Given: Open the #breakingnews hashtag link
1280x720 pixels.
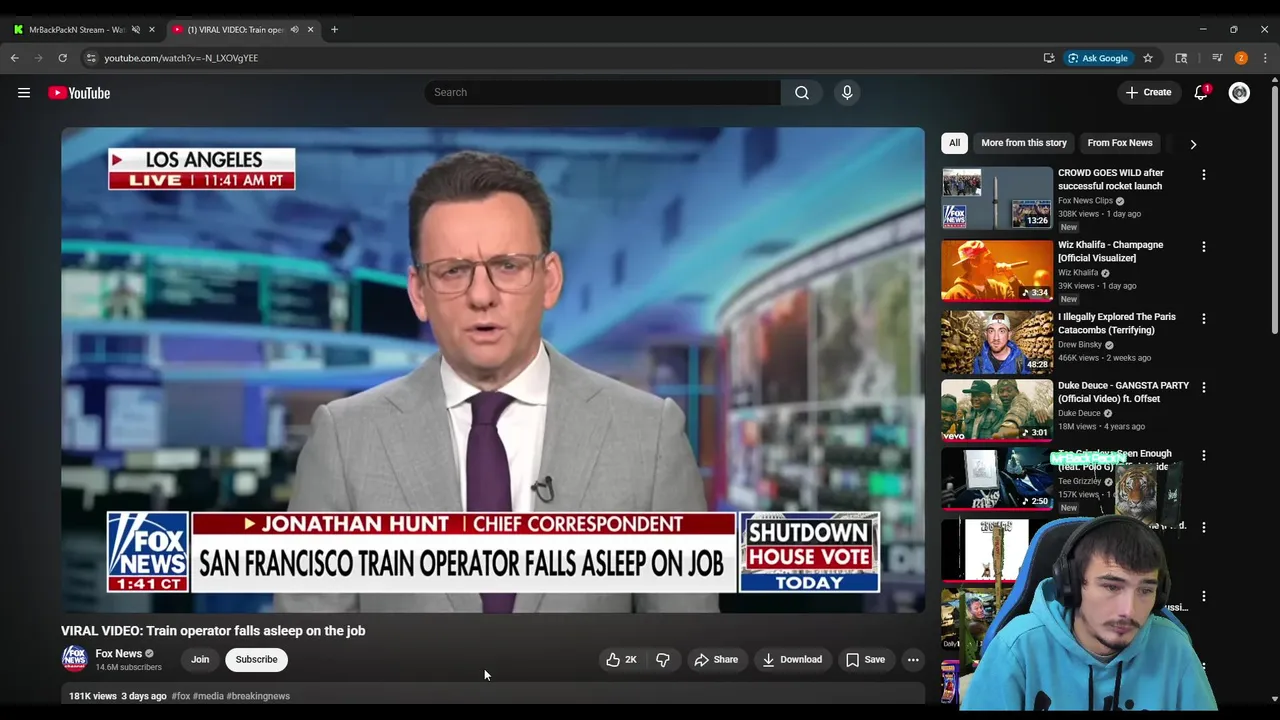Looking at the screenshot, I should (258, 696).
